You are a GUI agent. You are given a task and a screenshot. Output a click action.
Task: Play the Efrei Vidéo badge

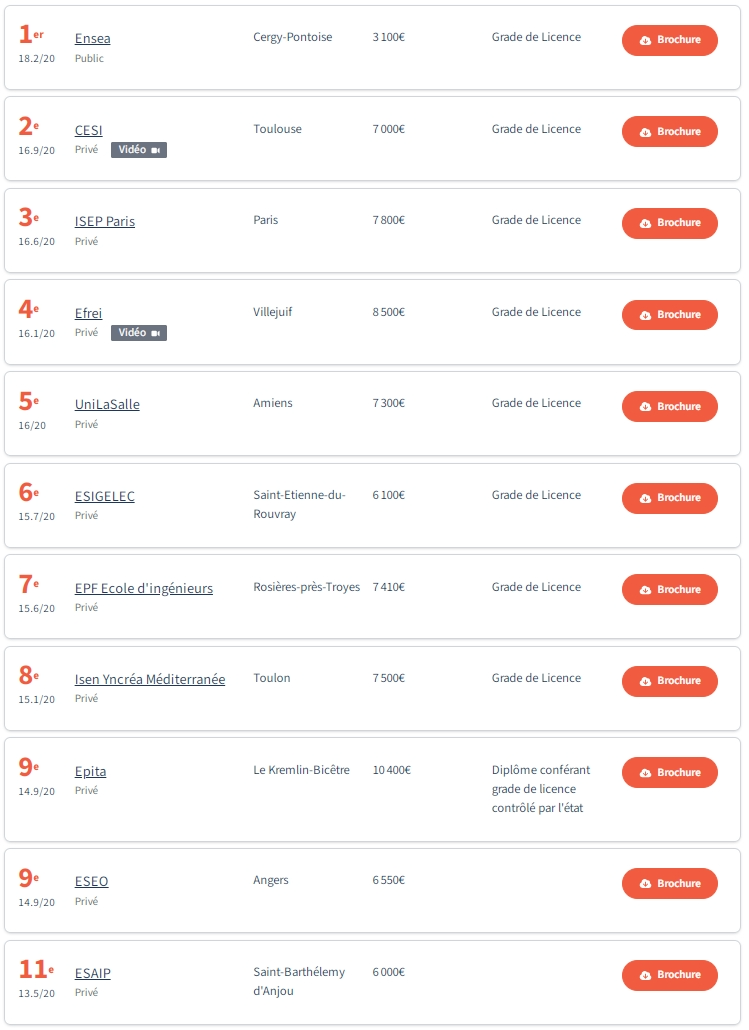(139, 333)
